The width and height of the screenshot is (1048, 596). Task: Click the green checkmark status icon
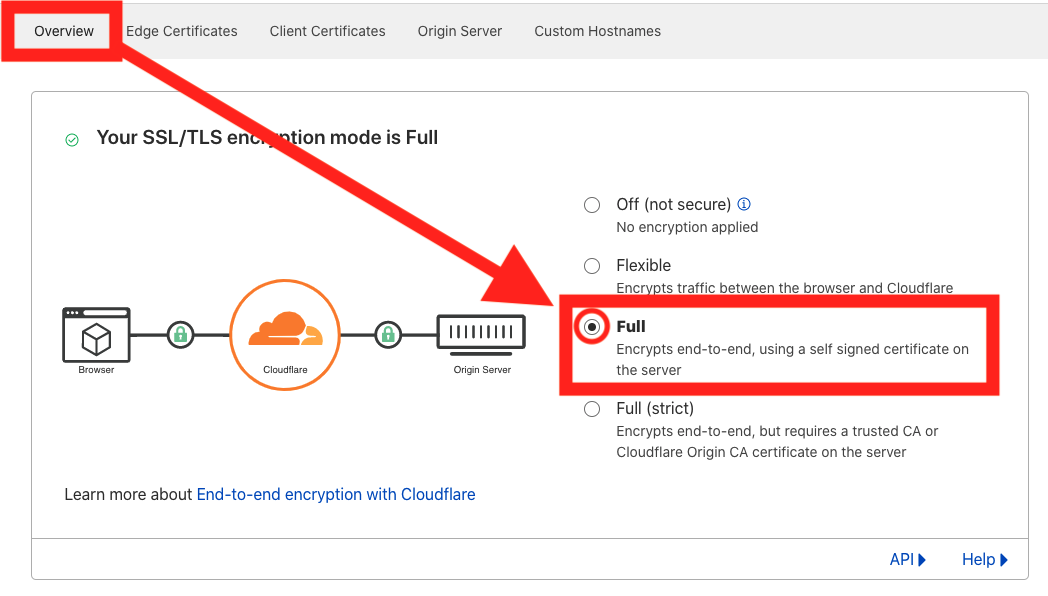[72, 140]
